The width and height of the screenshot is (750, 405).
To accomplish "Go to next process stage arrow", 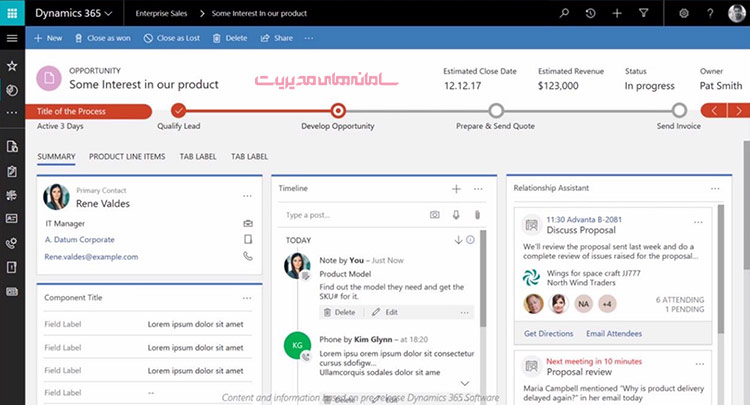I will [739, 111].
